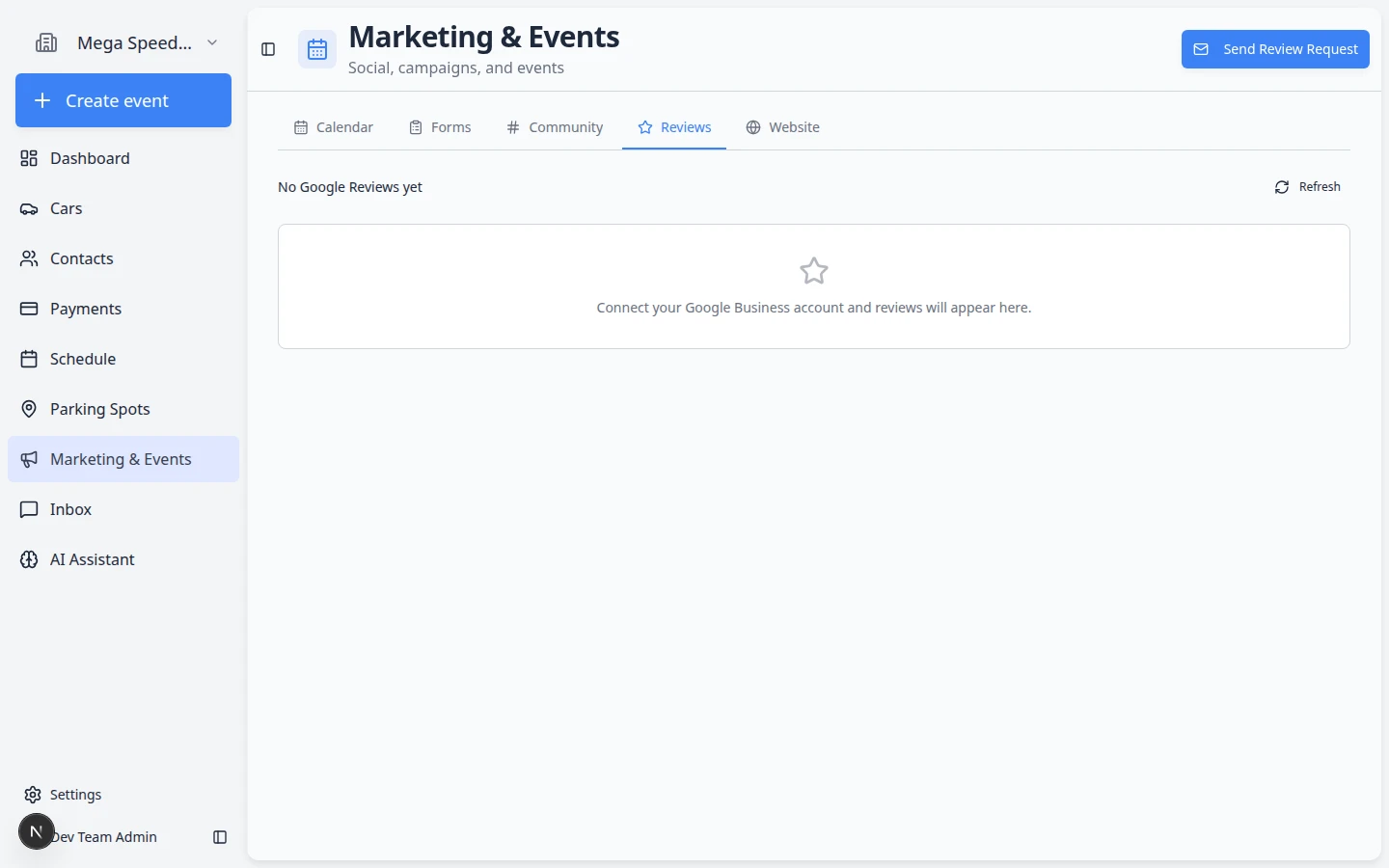Select the Reviews tab

(x=674, y=127)
